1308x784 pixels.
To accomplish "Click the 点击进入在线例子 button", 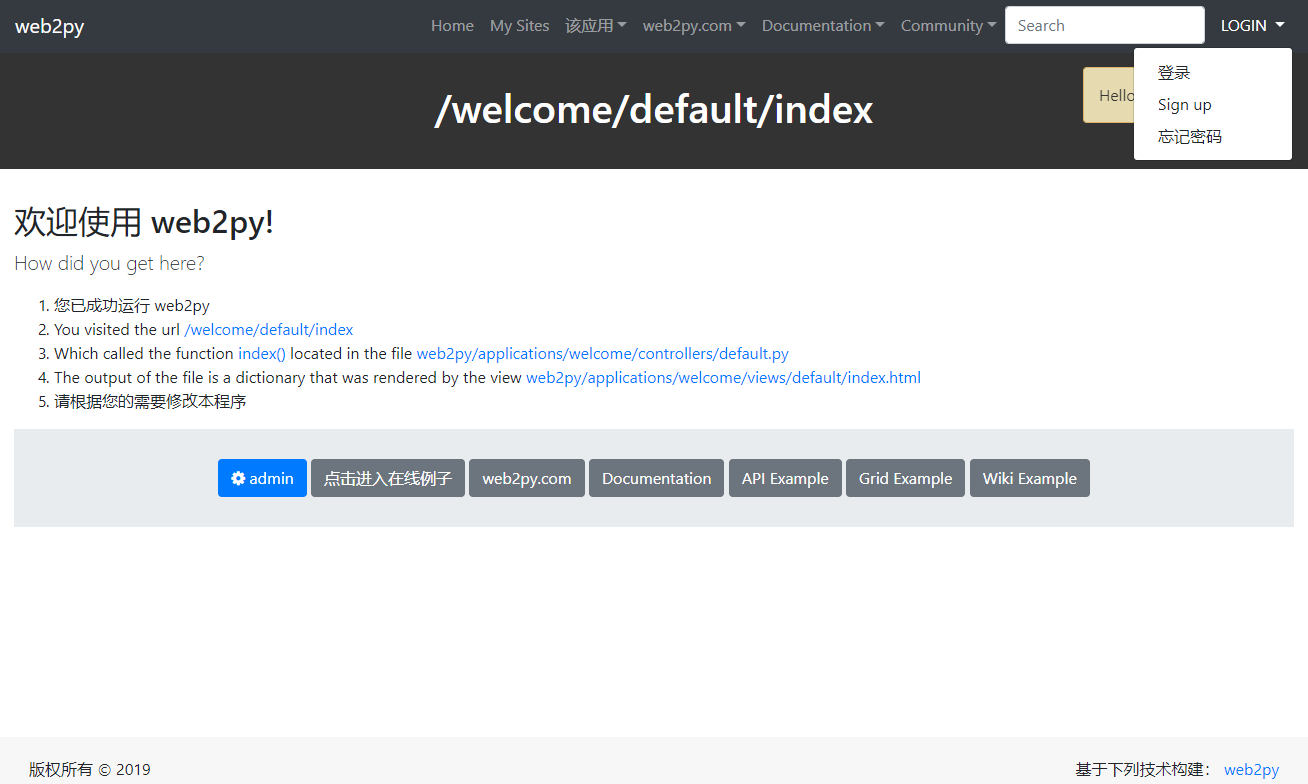I will coord(388,478).
